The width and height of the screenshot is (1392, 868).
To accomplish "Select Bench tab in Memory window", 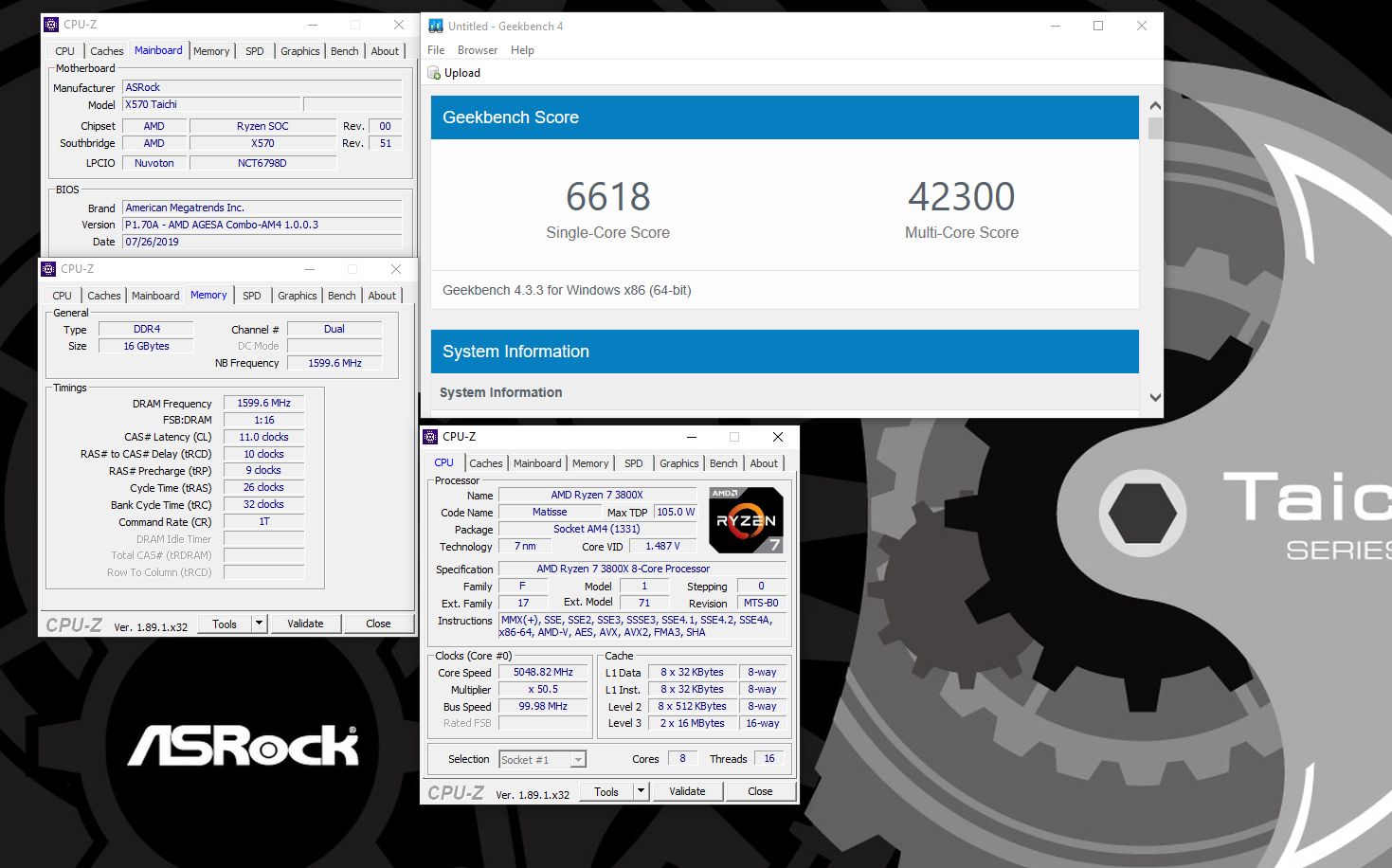I will coord(342,296).
